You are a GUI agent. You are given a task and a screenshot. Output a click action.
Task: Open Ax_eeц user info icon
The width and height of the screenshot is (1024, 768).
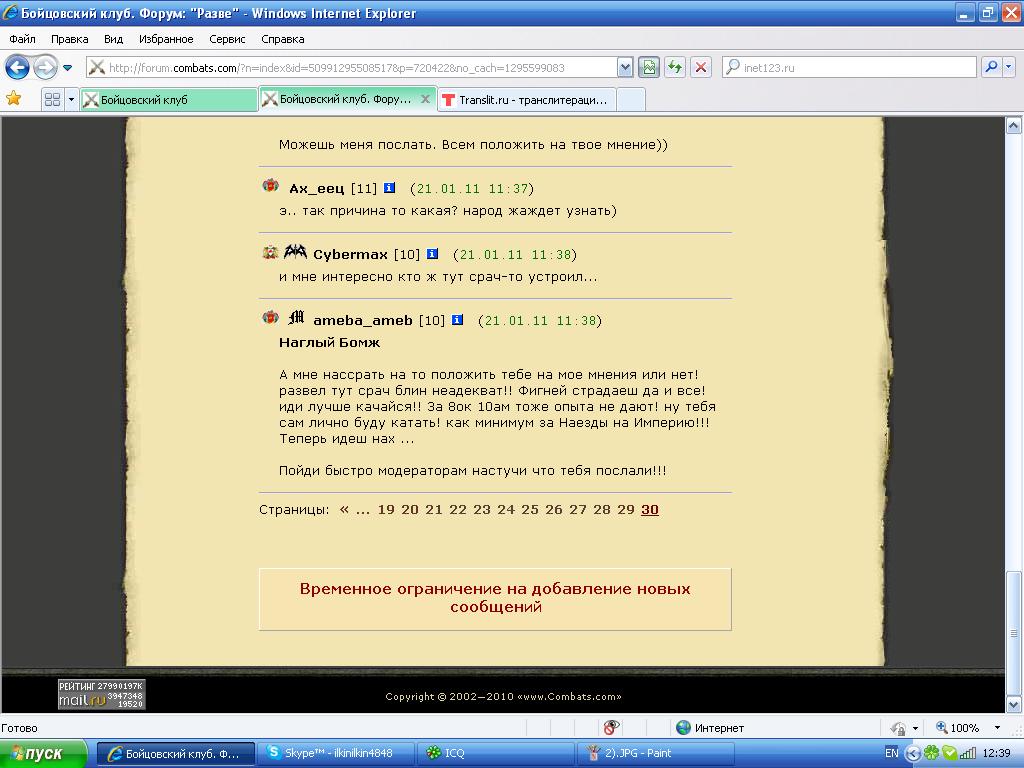389,188
